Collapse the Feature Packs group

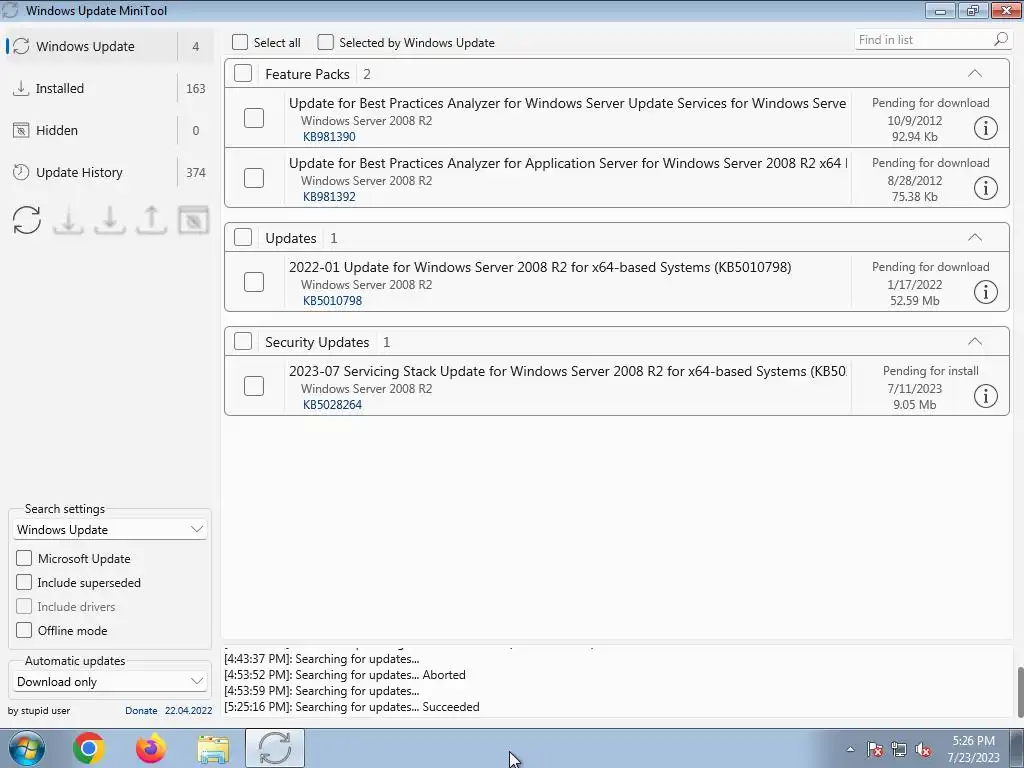(x=974, y=74)
